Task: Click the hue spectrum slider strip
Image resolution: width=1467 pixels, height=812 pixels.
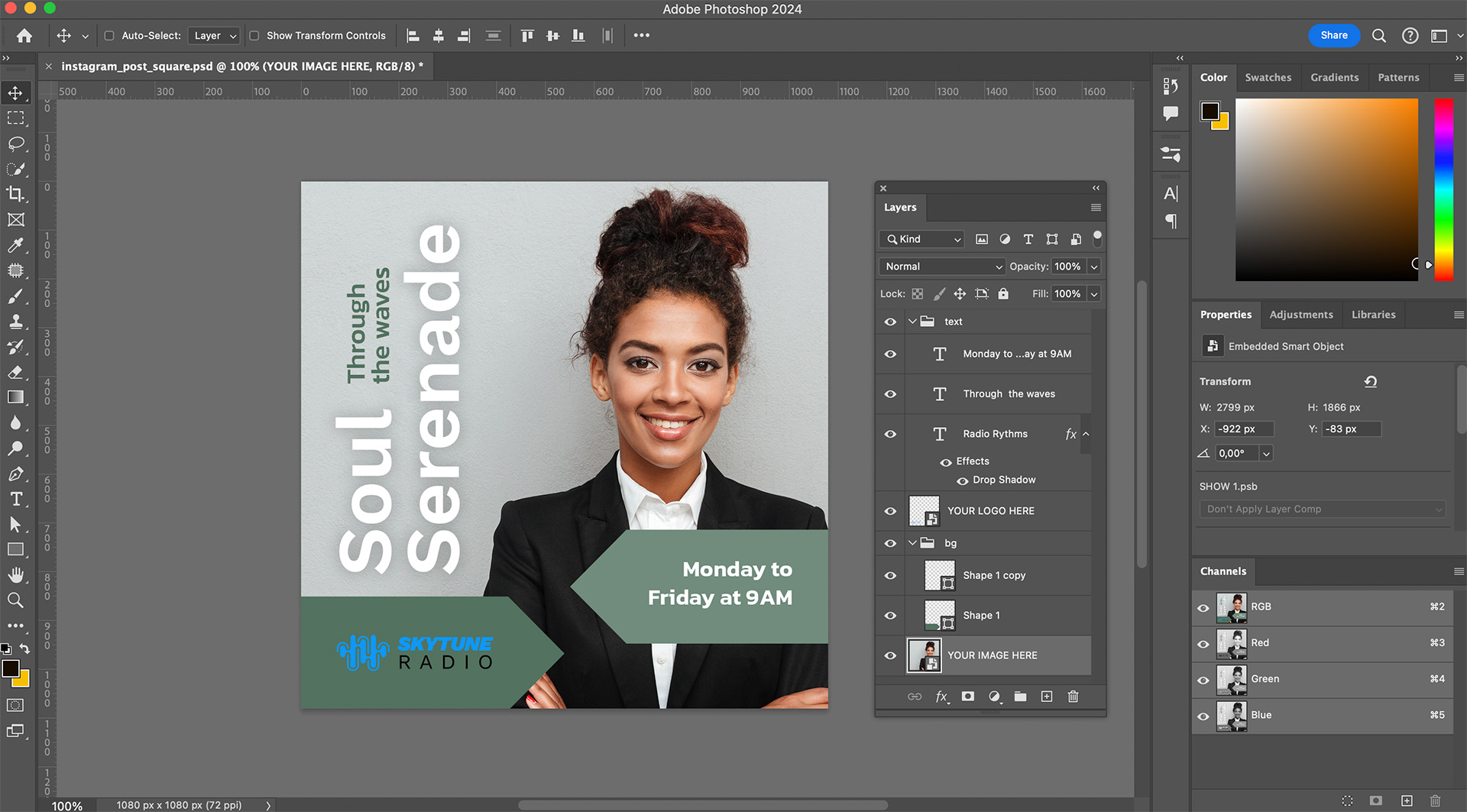Action: [1443, 189]
